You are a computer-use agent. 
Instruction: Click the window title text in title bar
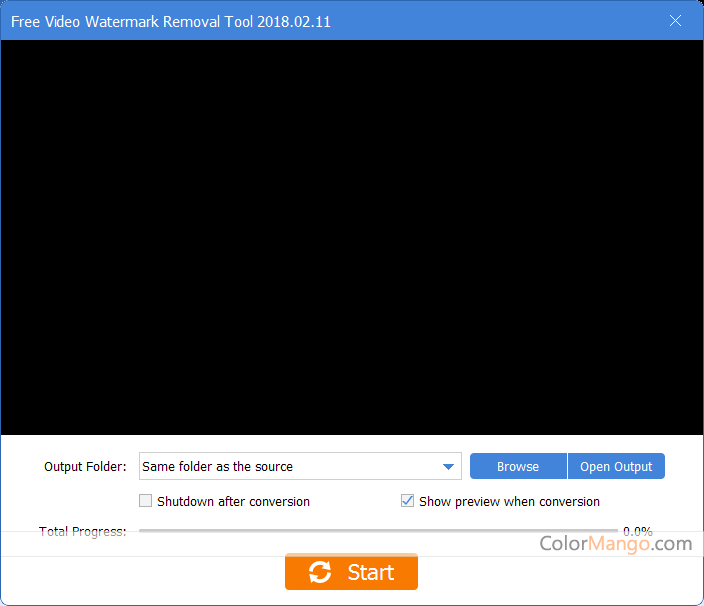171,21
